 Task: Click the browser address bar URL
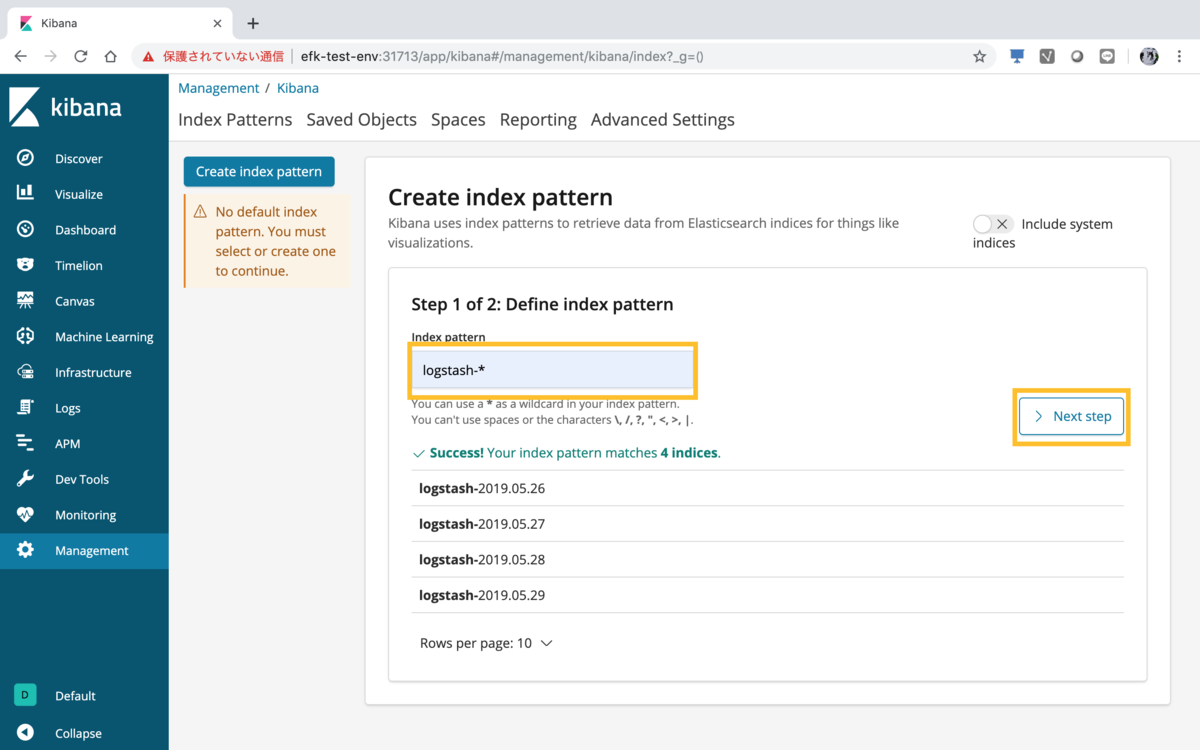(x=502, y=57)
